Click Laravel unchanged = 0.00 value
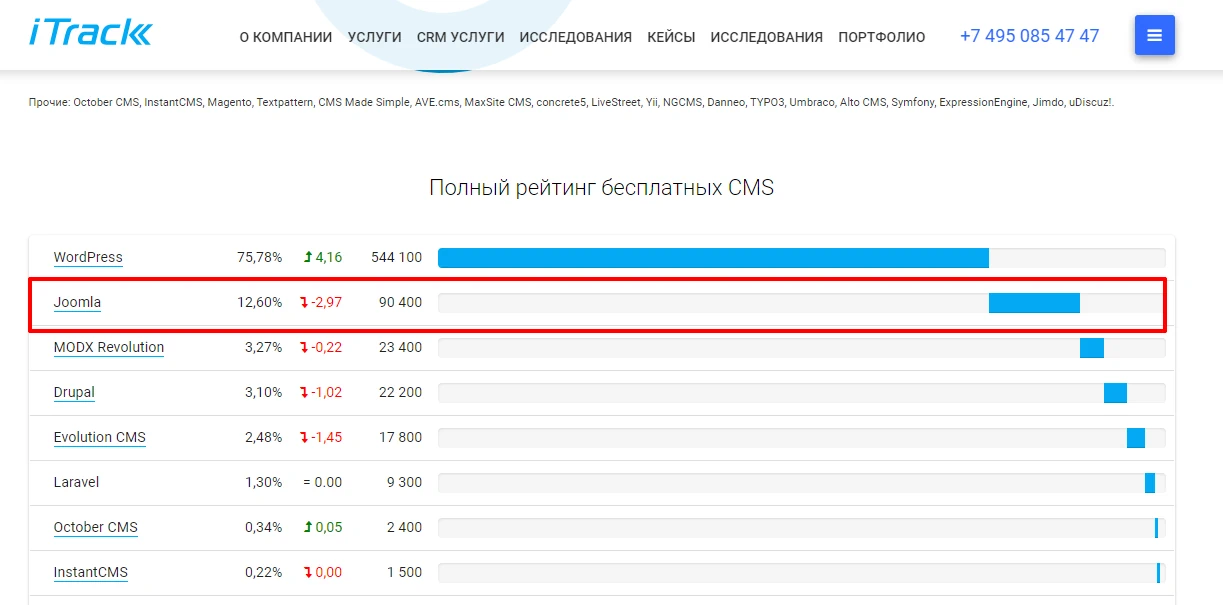 tap(323, 482)
